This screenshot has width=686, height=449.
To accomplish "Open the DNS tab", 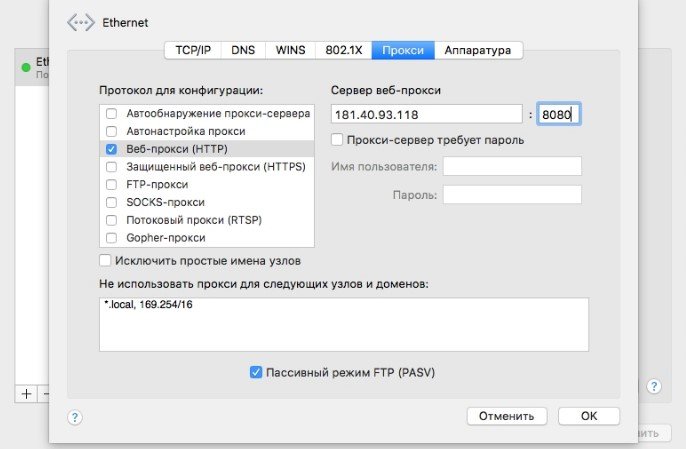I will [x=243, y=50].
